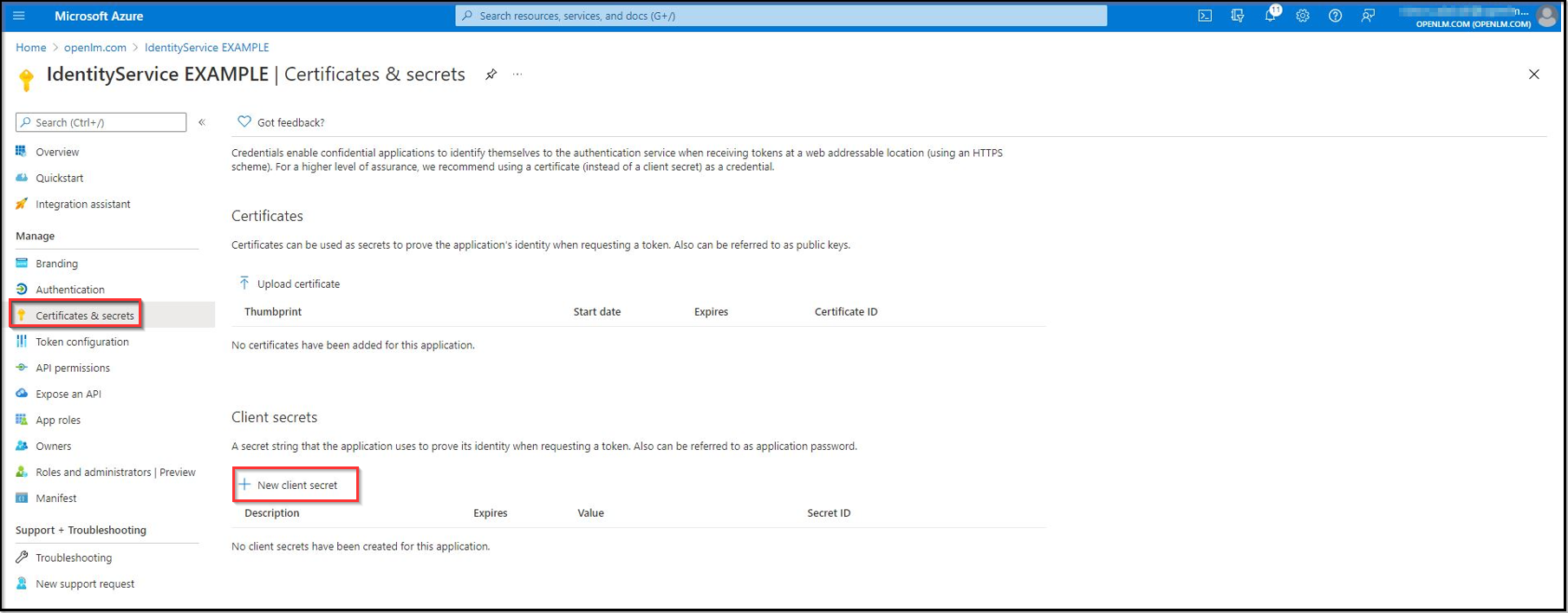The height and width of the screenshot is (613, 1568).
Task: Click the feedback icon in top bar
Action: click(1368, 16)
